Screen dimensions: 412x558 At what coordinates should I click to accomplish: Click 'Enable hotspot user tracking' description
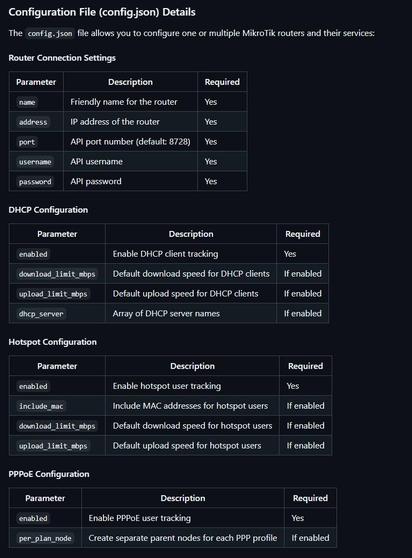pos(167,386)
